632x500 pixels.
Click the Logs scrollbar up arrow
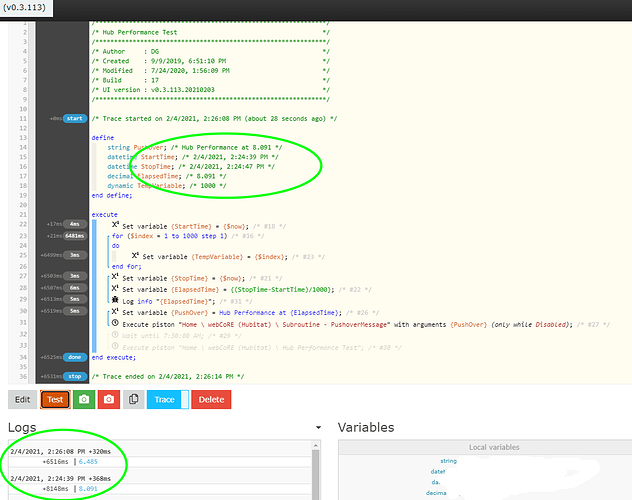(316, 445)
